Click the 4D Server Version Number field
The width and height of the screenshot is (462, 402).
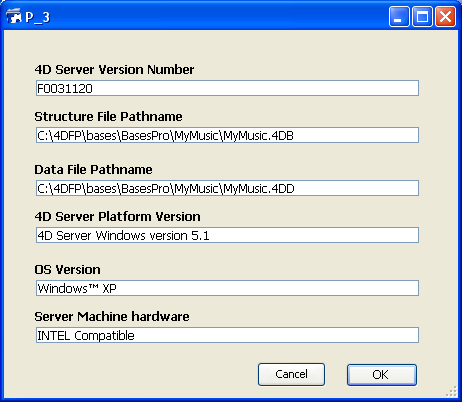tap(227, 88)
